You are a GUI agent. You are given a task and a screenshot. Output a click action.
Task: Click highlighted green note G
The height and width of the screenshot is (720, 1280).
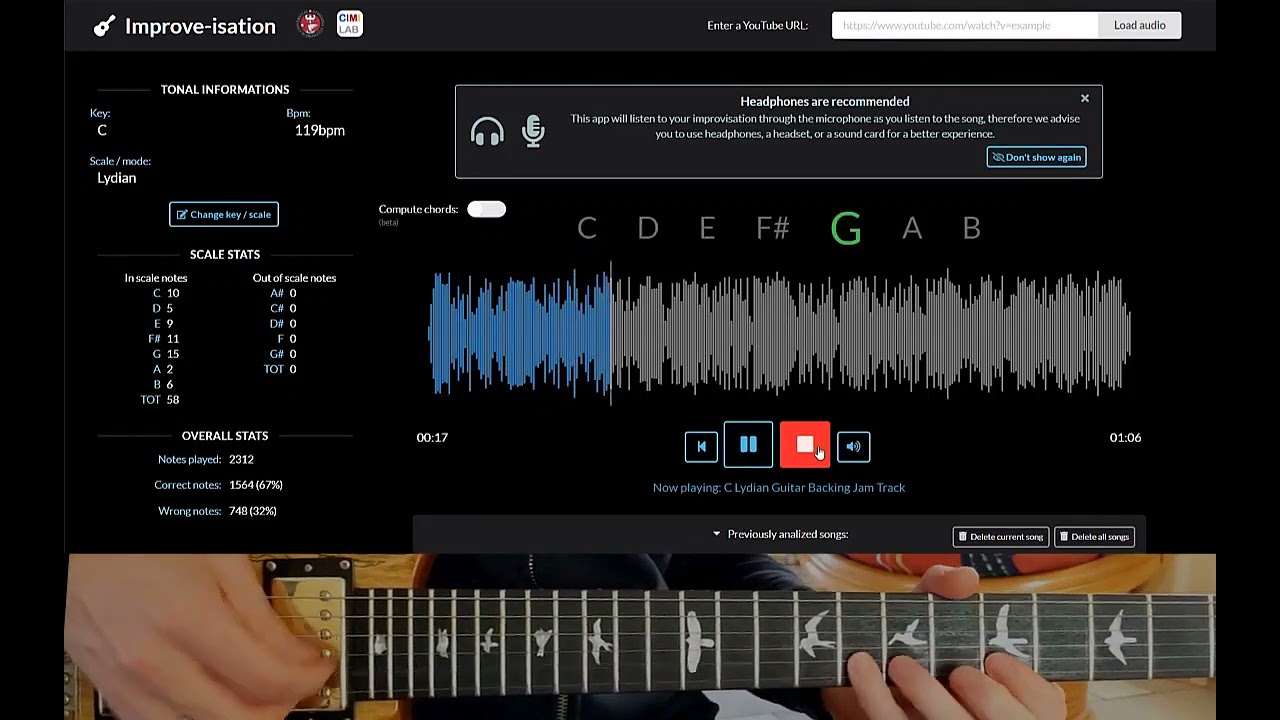tap(846, 229)
